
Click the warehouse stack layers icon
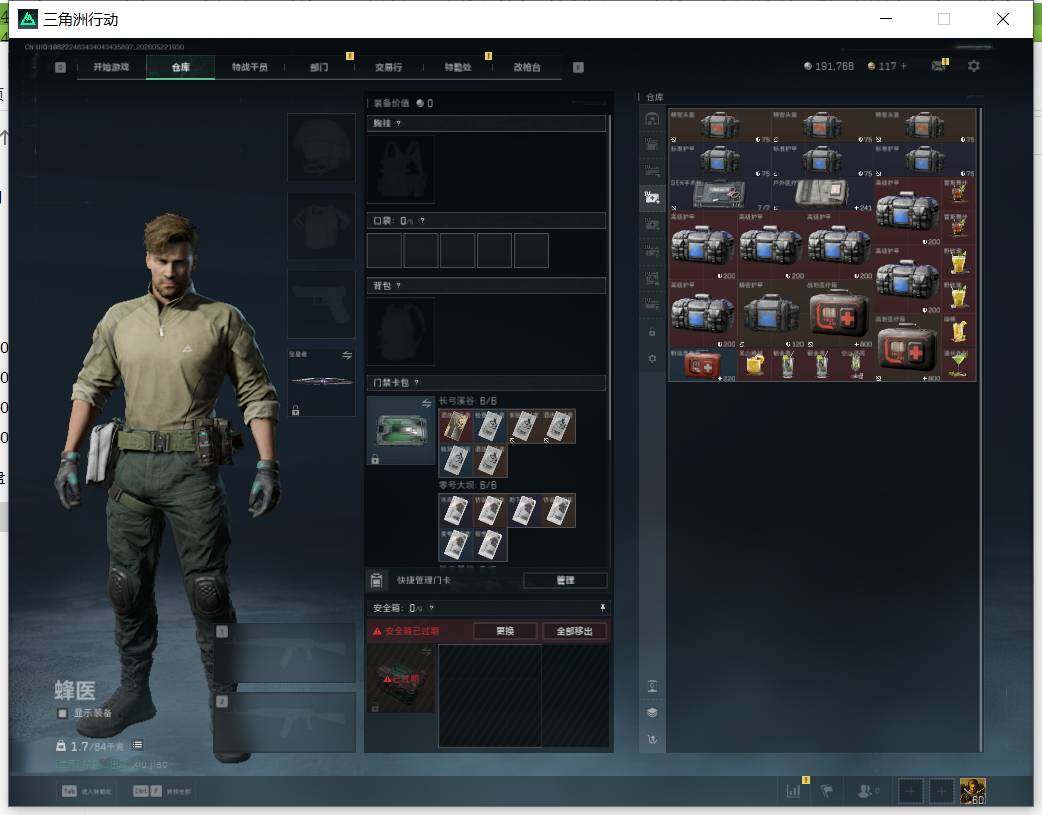652,713
